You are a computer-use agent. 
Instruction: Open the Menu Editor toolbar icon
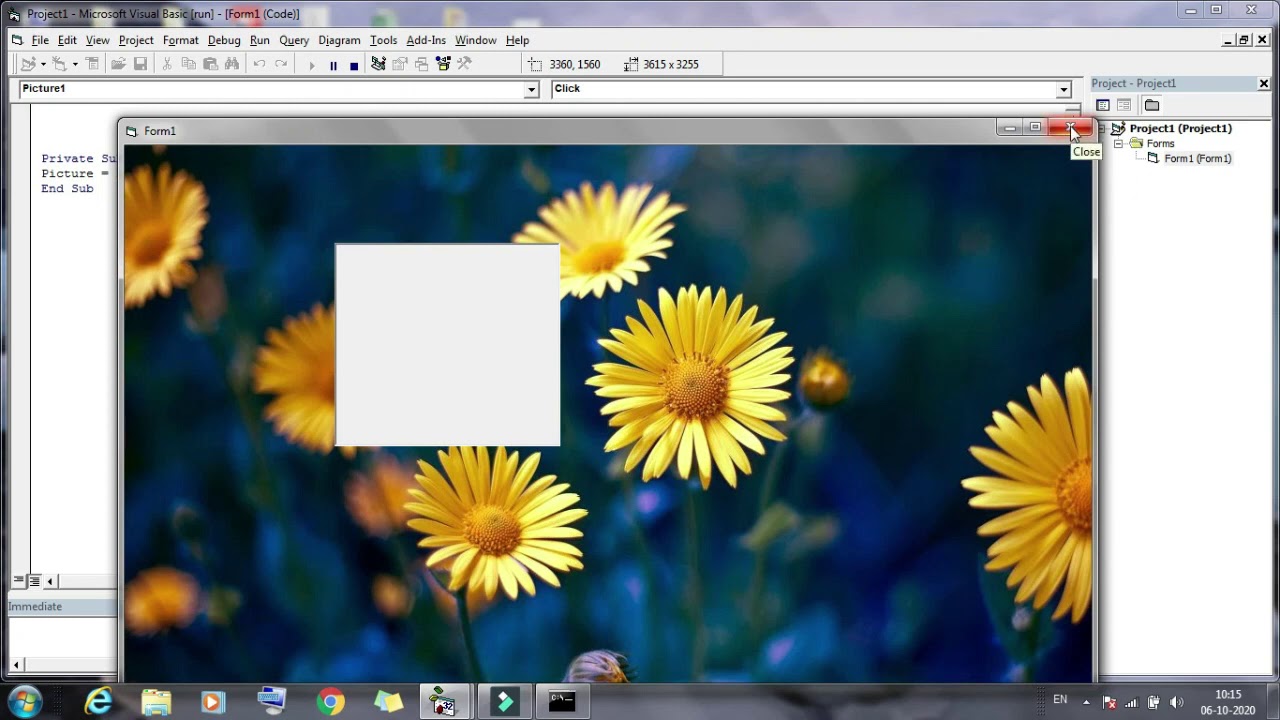click(92, 64)
